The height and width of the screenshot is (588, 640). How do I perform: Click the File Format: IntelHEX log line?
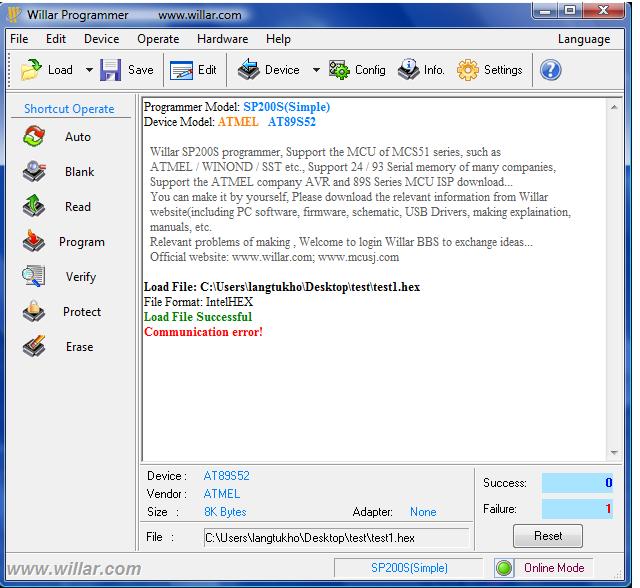pos(198,302)
